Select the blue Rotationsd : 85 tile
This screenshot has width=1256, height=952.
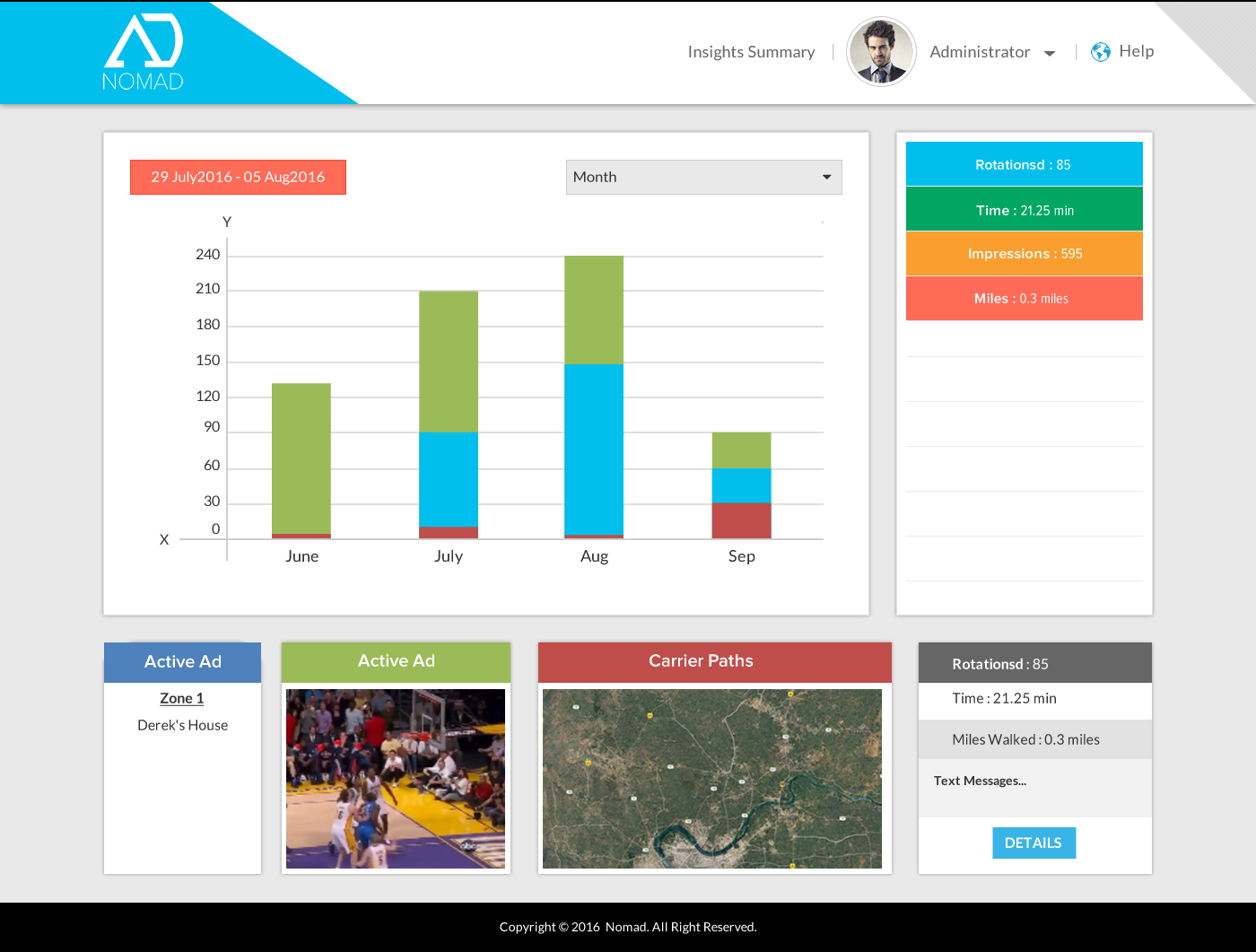coord(1025,164)
